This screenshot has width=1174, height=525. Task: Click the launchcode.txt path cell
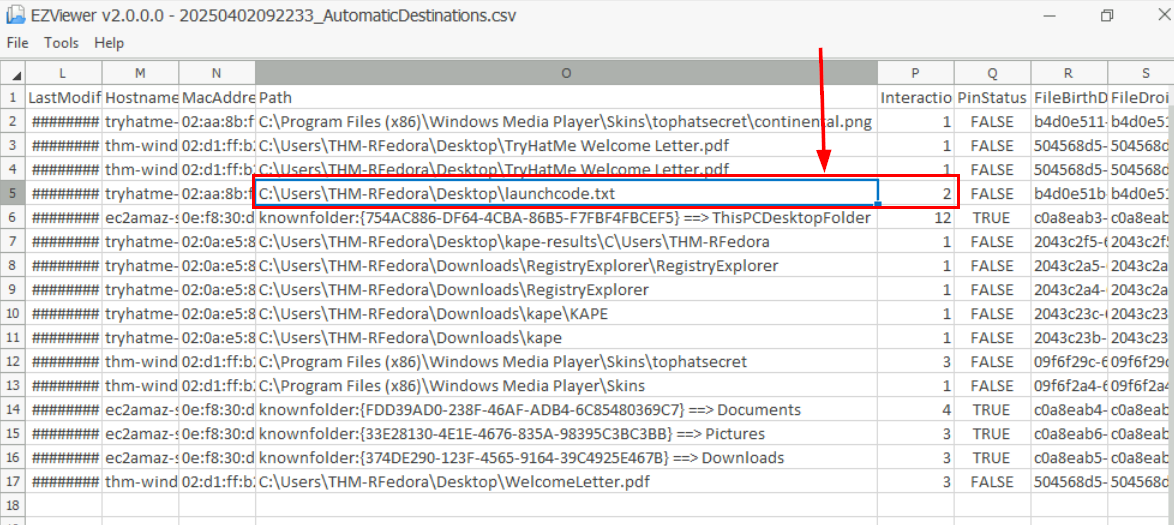566,194
